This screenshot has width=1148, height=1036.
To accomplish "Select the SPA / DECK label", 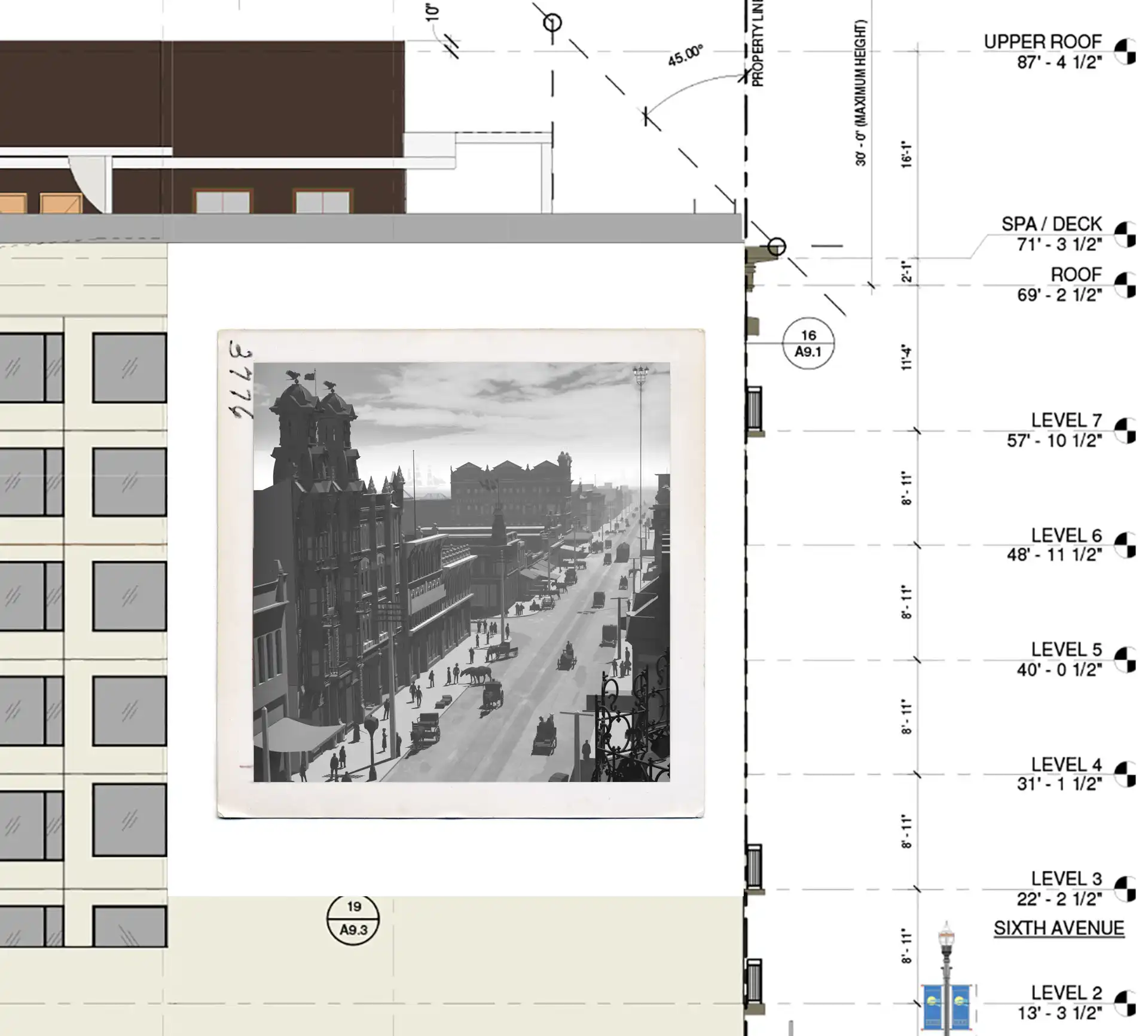I will [x=1051, y=224].
